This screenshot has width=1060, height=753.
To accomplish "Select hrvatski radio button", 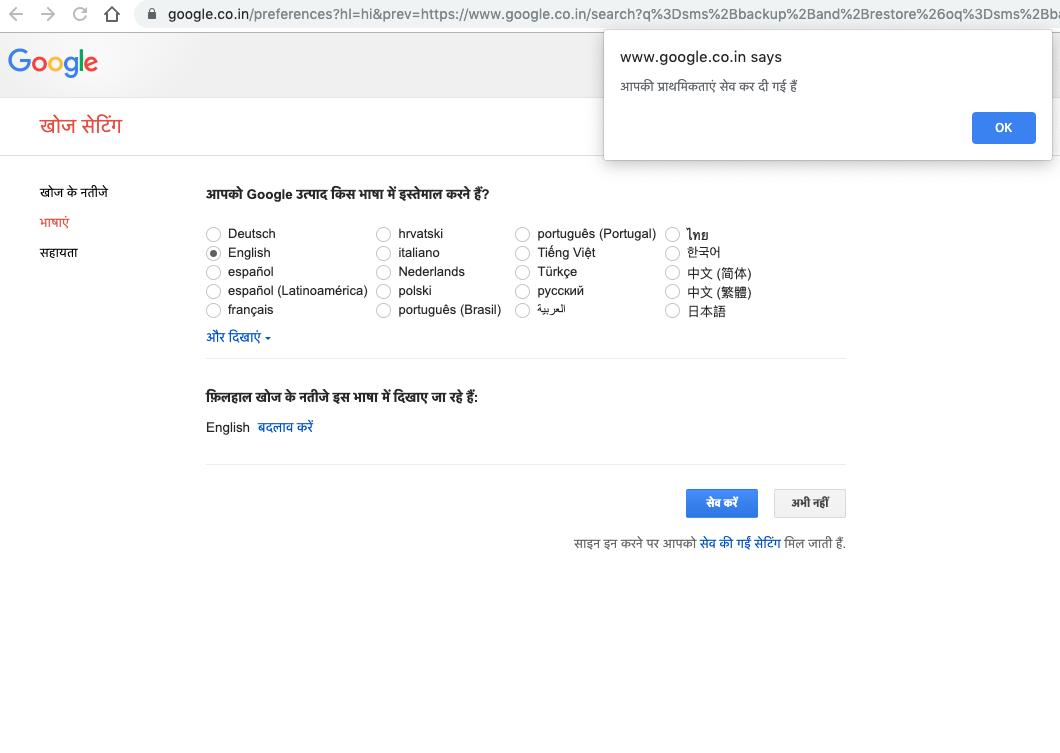I will [383, 234].
